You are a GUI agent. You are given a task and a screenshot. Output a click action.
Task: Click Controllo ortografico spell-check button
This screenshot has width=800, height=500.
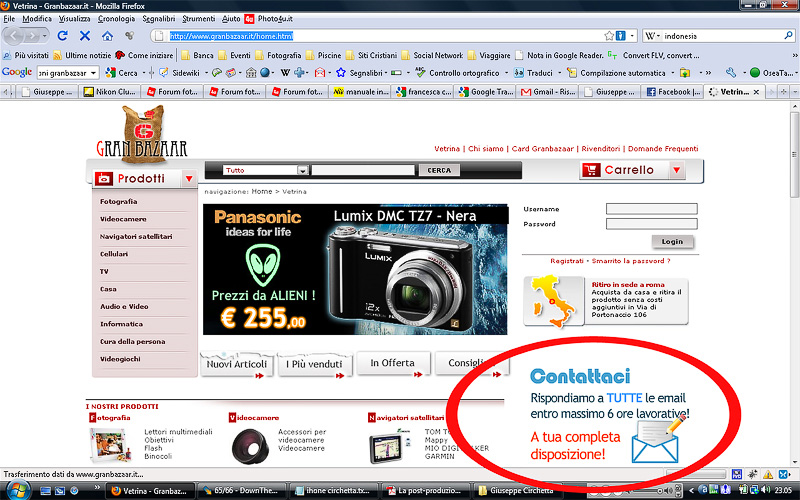click(x=457, y=73)
